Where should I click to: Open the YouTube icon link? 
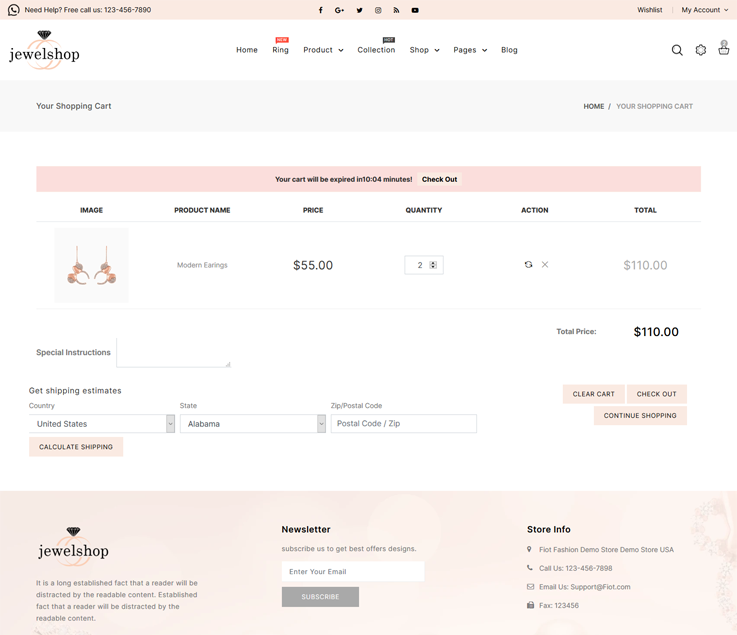point(415,10)
